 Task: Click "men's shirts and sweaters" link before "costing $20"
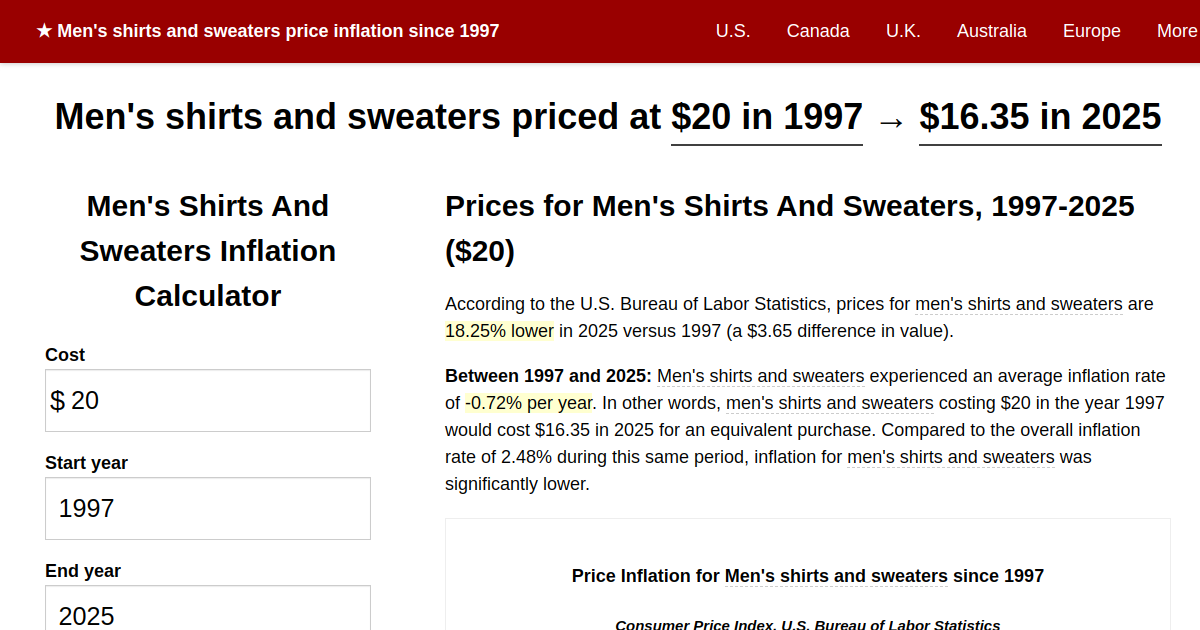[x=830, y=403]
